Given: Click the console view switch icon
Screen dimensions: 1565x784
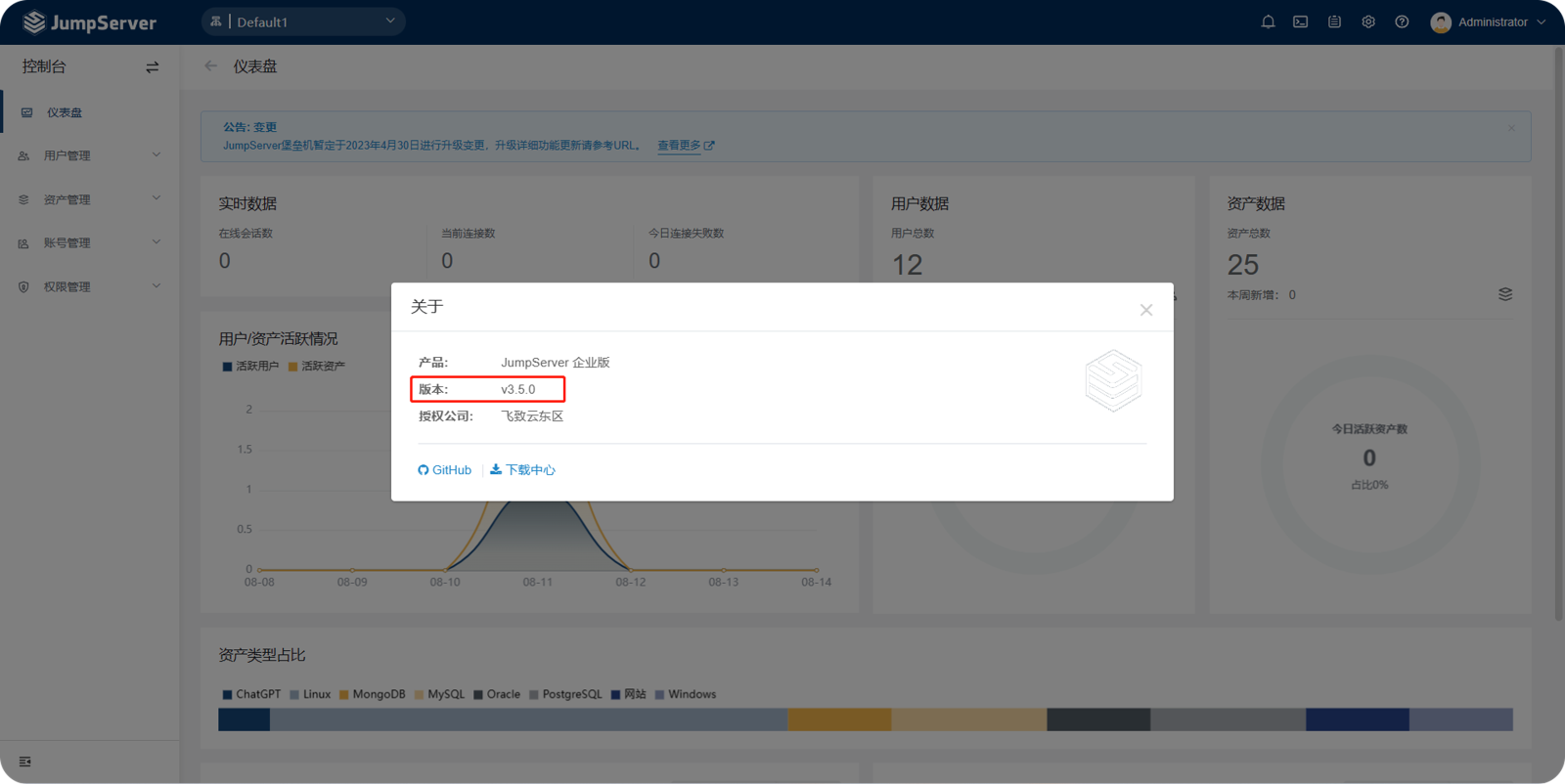Looking at the screenshot, I should coord(152,67).
